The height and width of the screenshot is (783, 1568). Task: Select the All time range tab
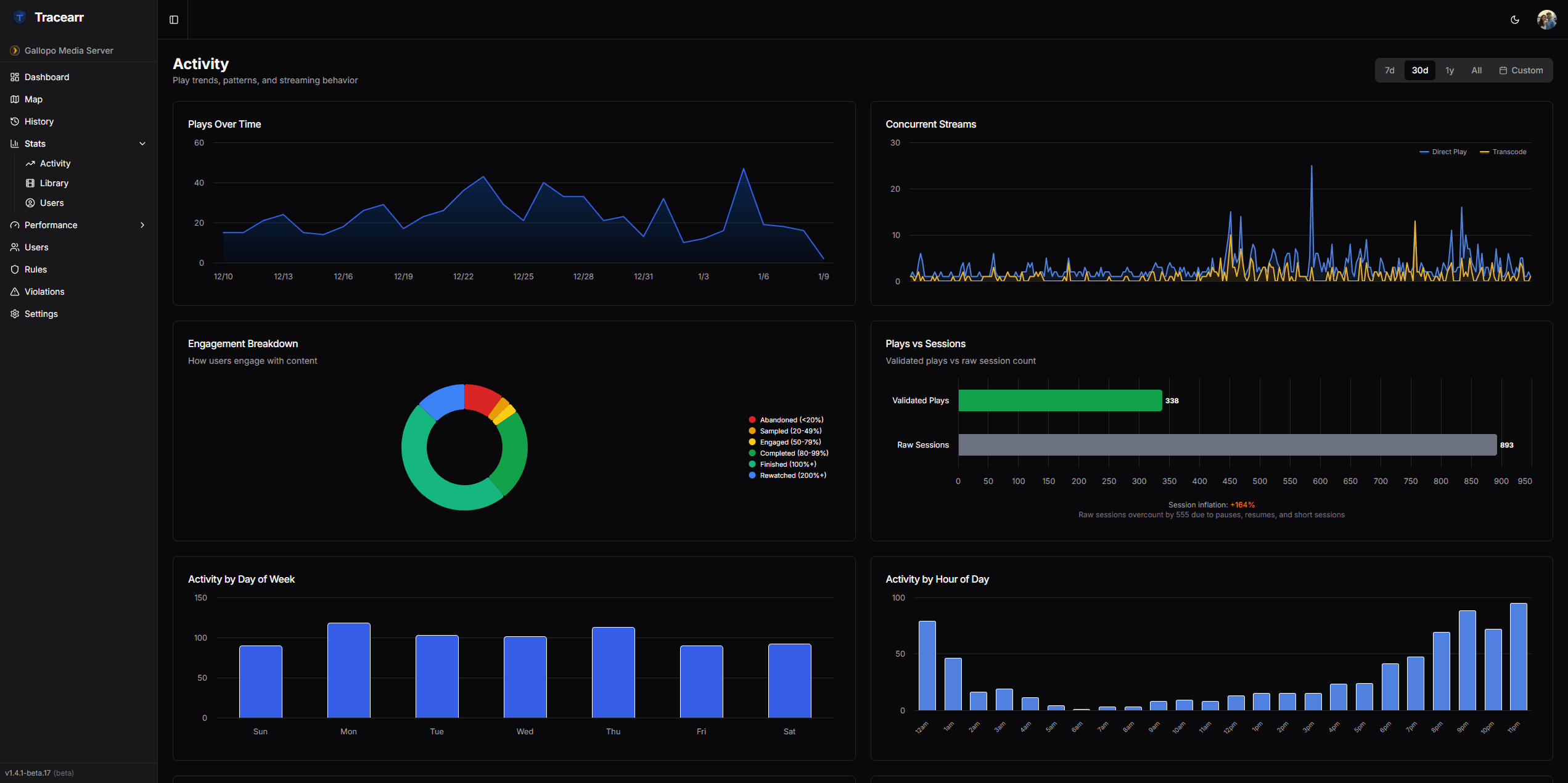(x=1476, y=70)
